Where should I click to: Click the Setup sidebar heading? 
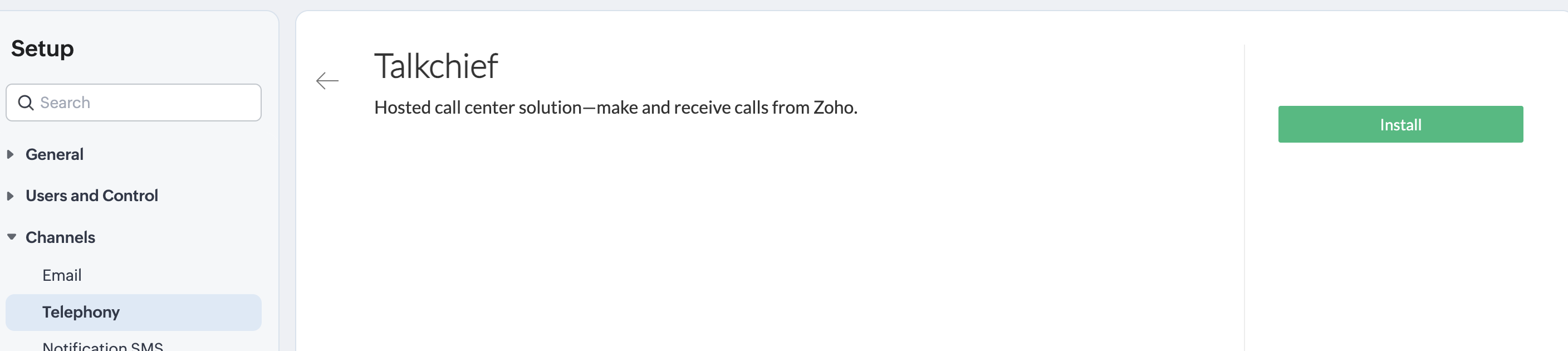click(42, 49)
